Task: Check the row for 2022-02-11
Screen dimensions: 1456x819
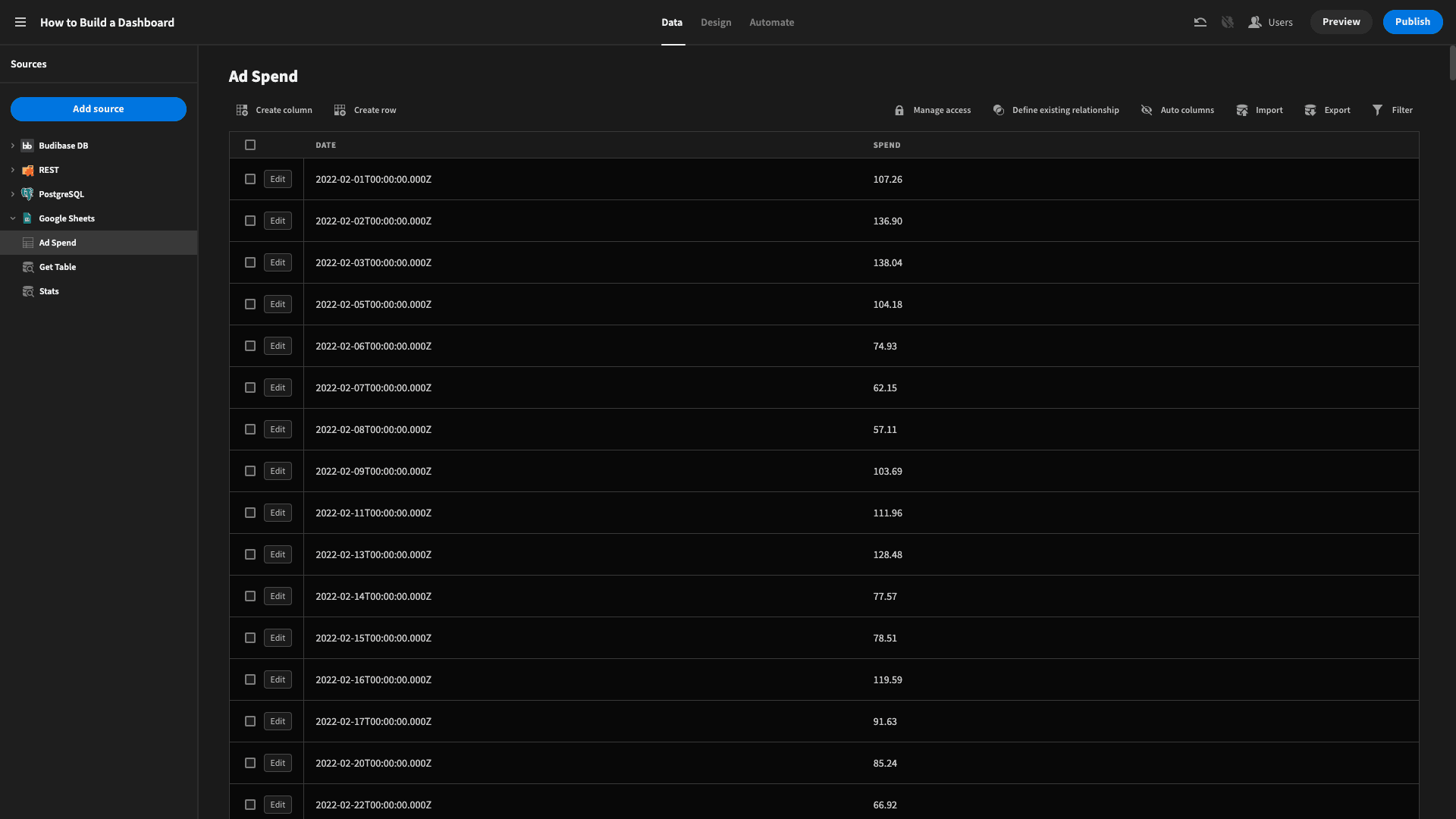Action: coord(250,513)
